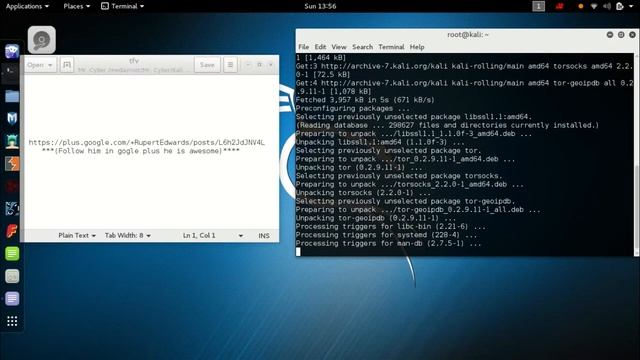
Task: Launch Metasploit from the dock
Action: point(12,118)
